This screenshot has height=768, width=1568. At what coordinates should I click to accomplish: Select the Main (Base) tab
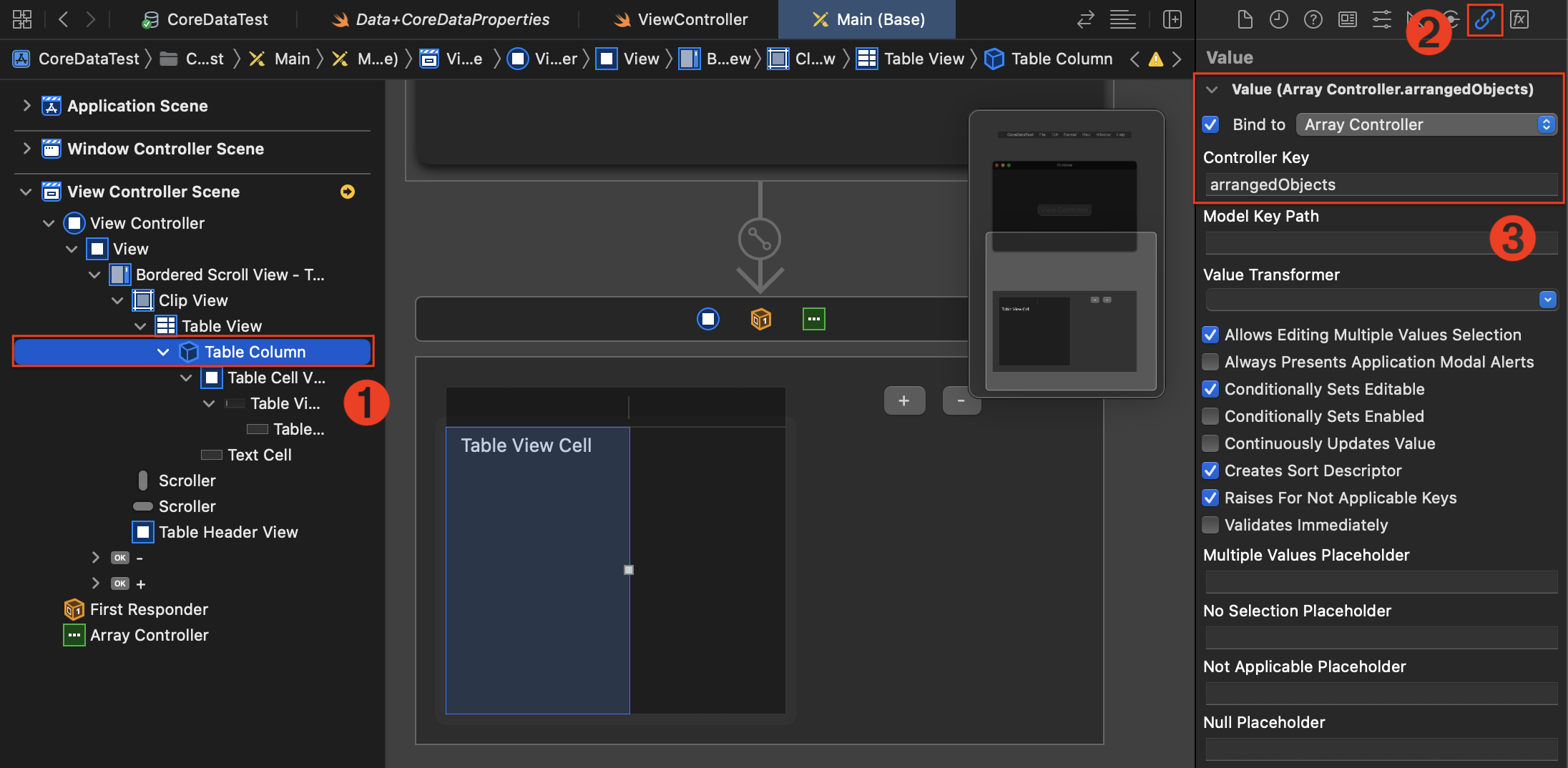pos(867,19)
